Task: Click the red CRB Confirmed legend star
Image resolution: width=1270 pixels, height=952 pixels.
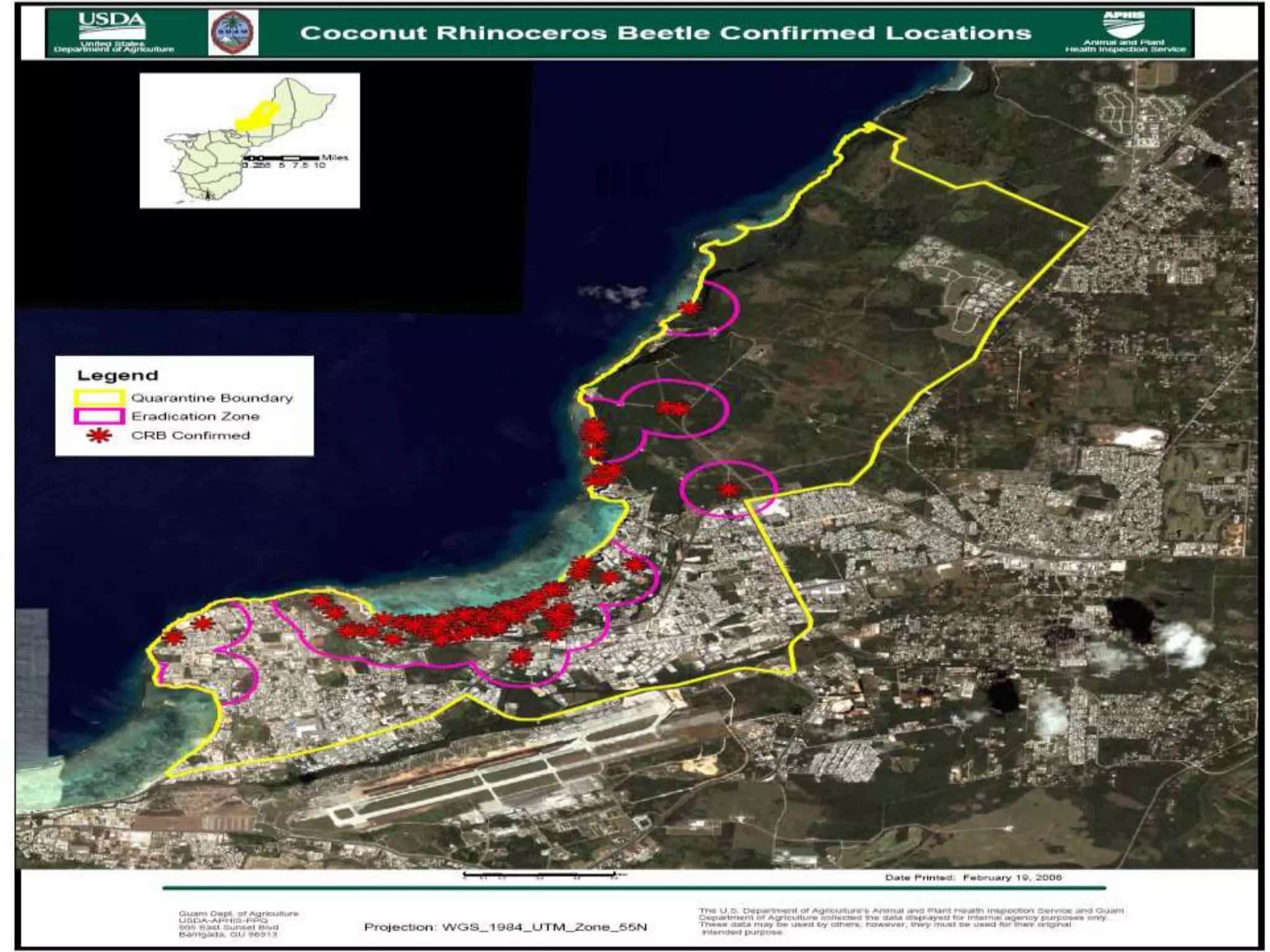Action: click(x=99, y=435)
